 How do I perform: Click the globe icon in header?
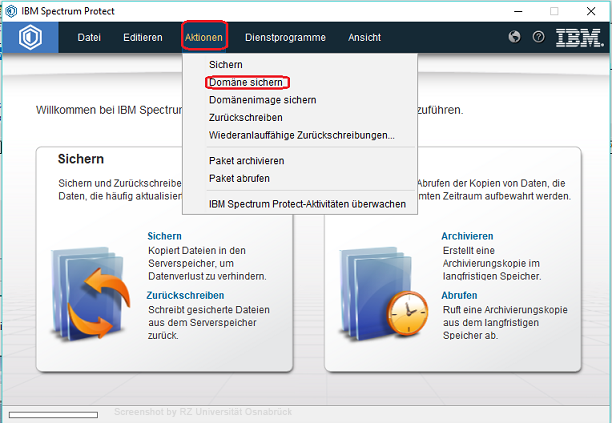(515, 37)
